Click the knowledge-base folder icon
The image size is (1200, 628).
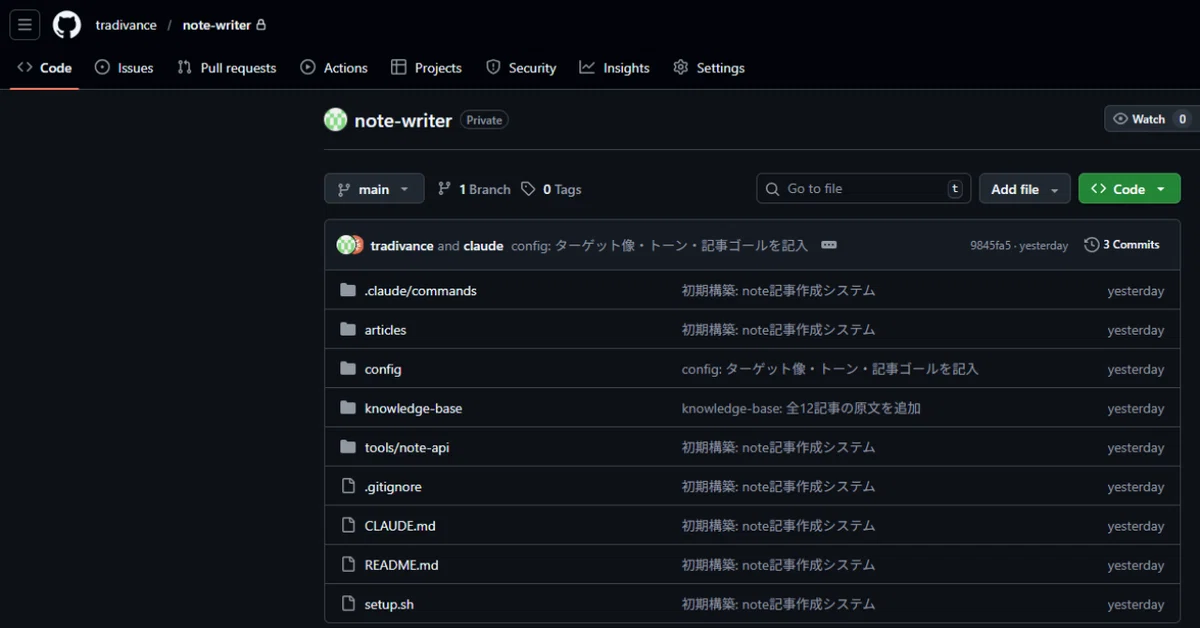point(348,408)
